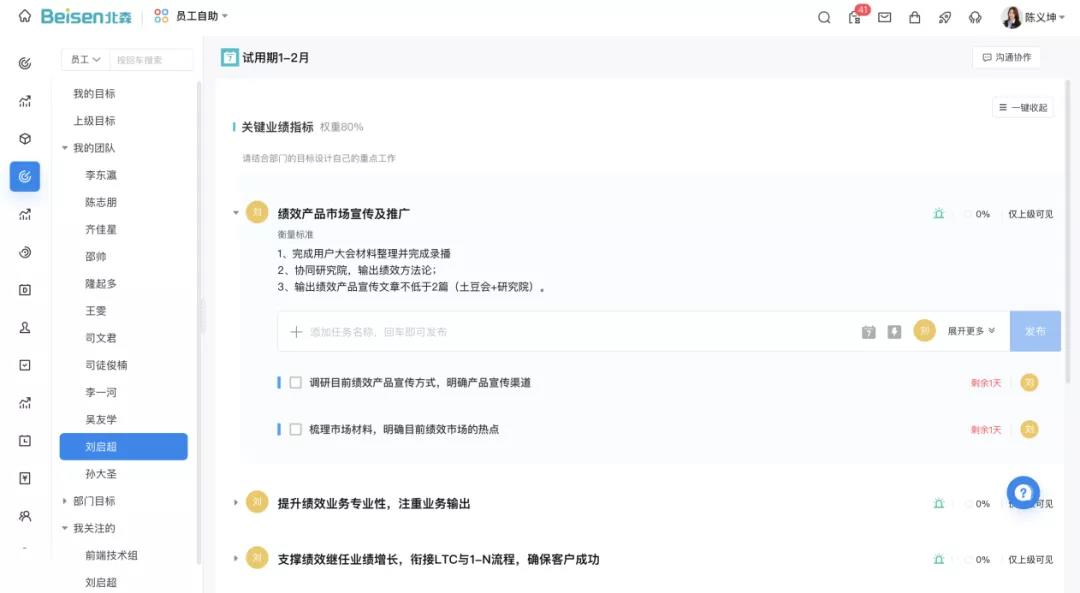Open notifications showing the 41 badge

click(x=853, y=18)
